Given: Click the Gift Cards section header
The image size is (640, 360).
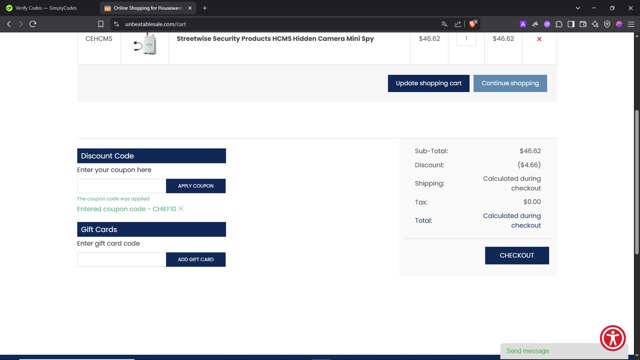Looking at the screenshot, I should click(x=151, y=229).
